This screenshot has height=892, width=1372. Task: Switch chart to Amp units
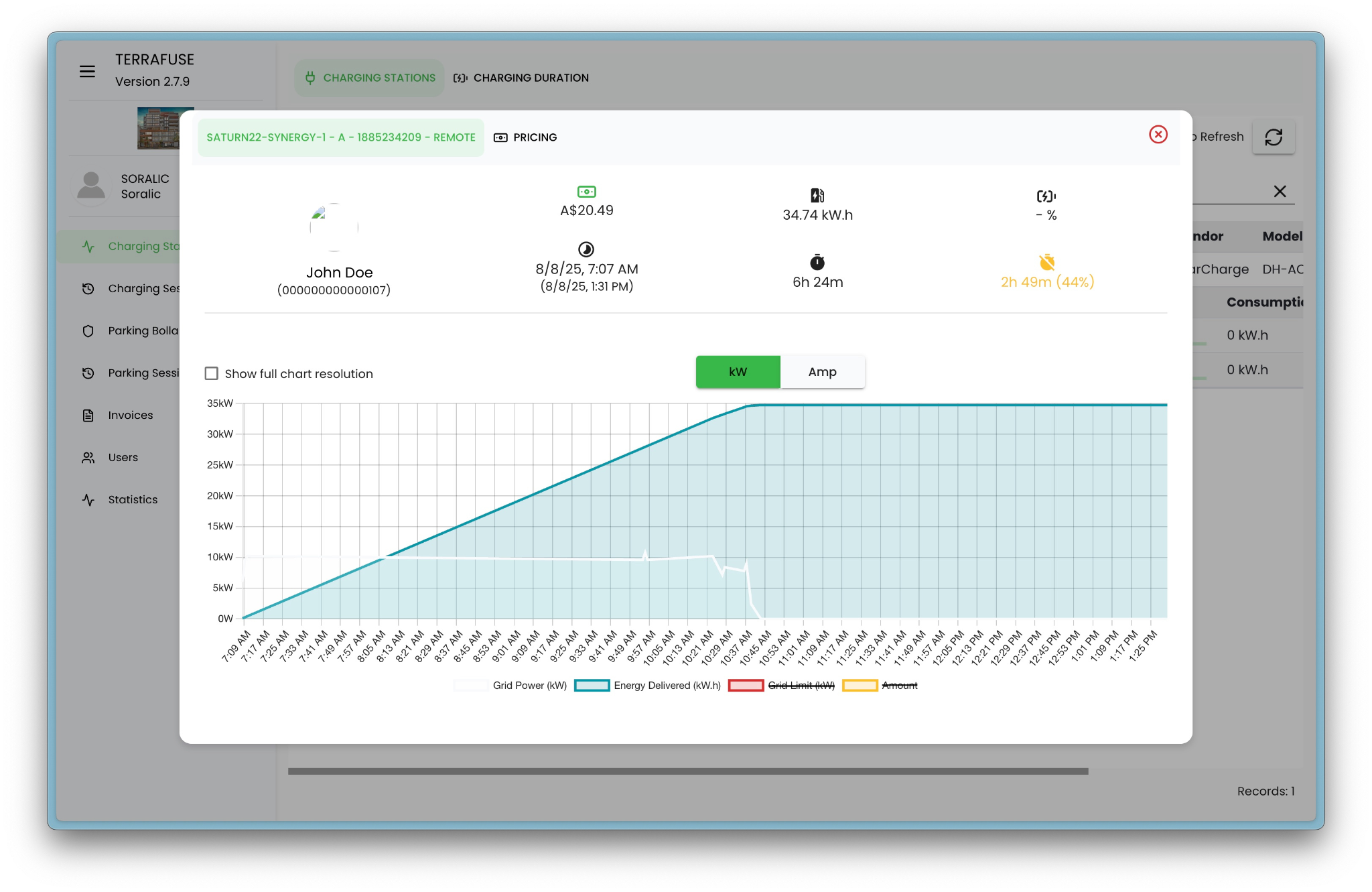[822, 372]
